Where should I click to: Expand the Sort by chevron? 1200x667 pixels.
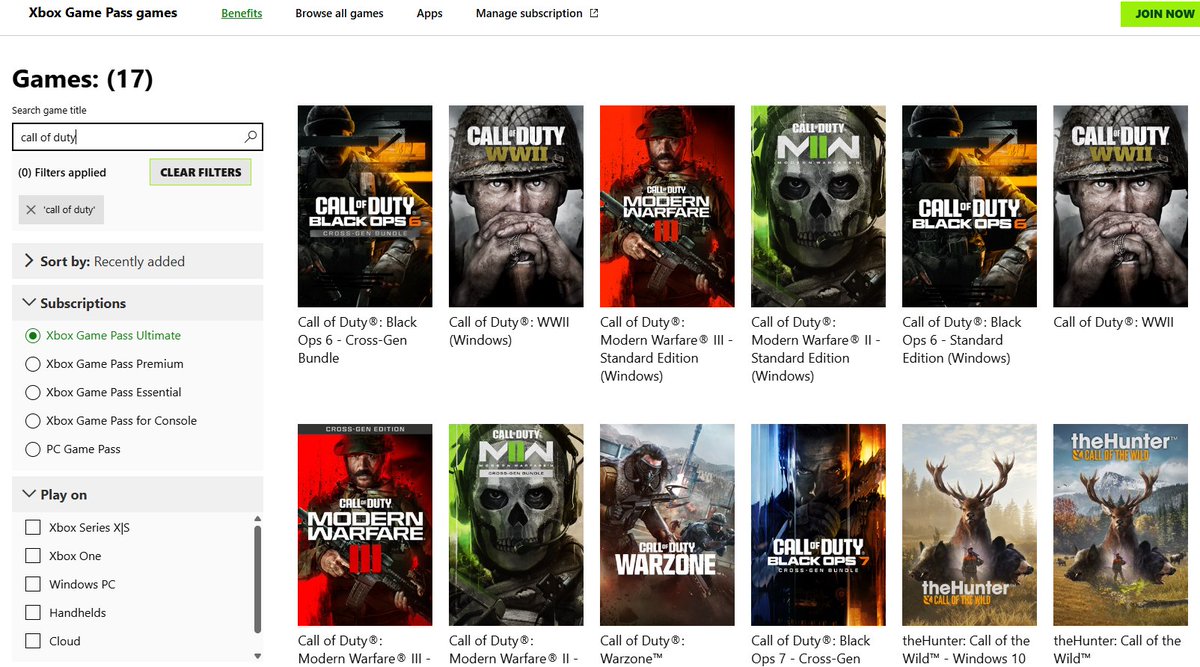(28, 261)
